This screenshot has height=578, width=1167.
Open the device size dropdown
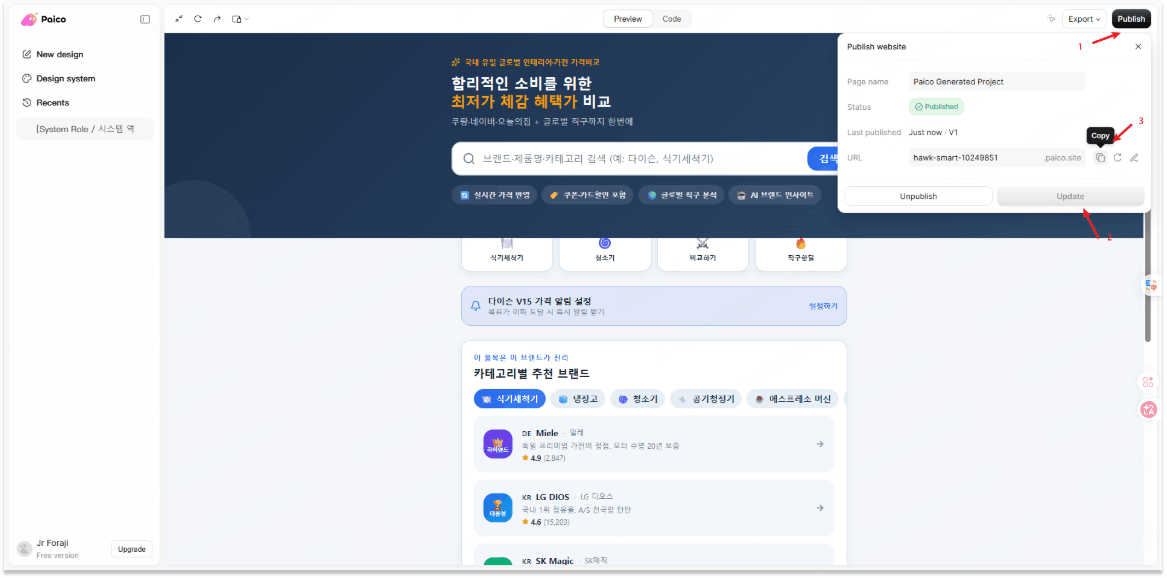[240, 19]
